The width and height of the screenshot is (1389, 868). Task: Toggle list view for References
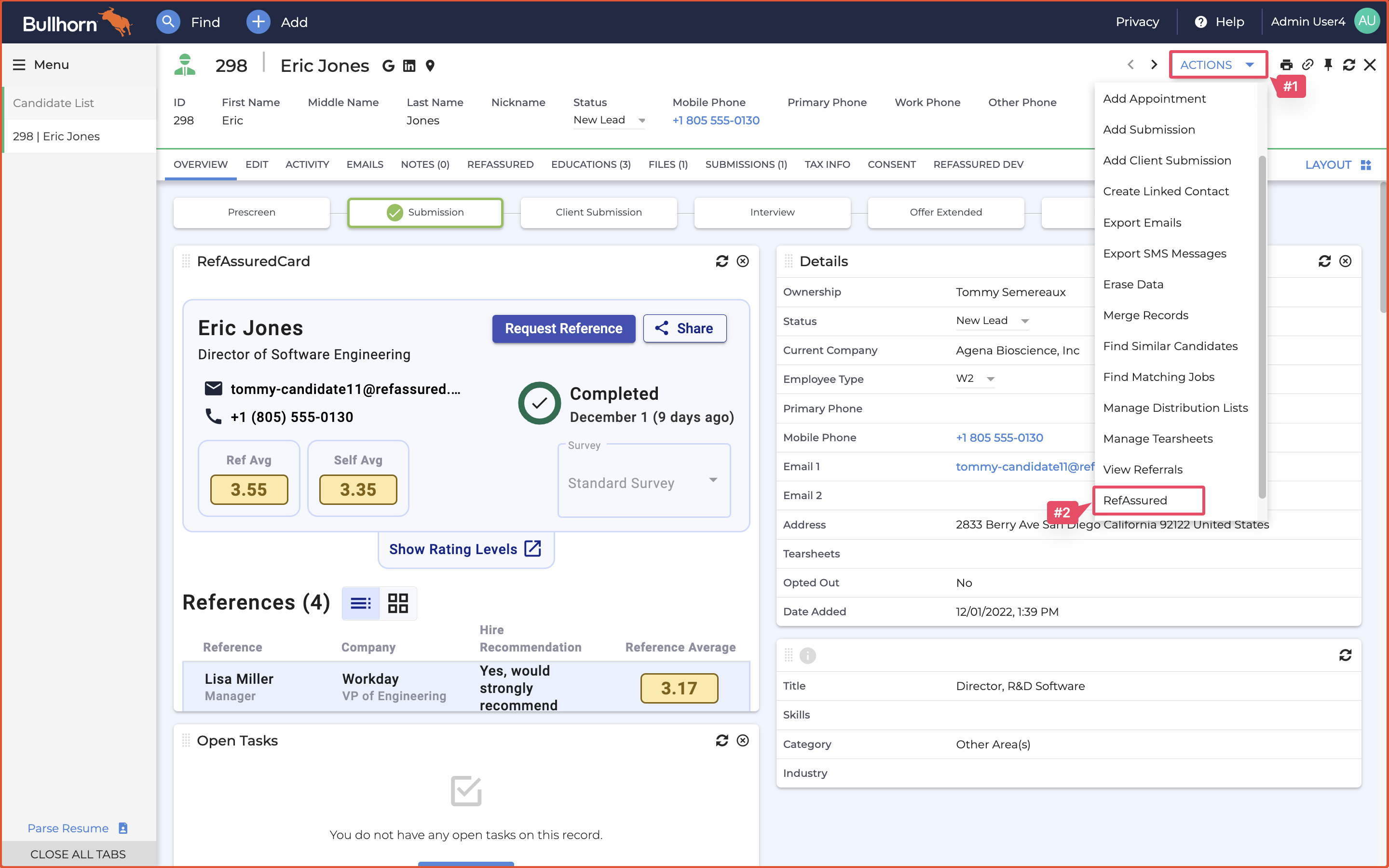point(360,603)
